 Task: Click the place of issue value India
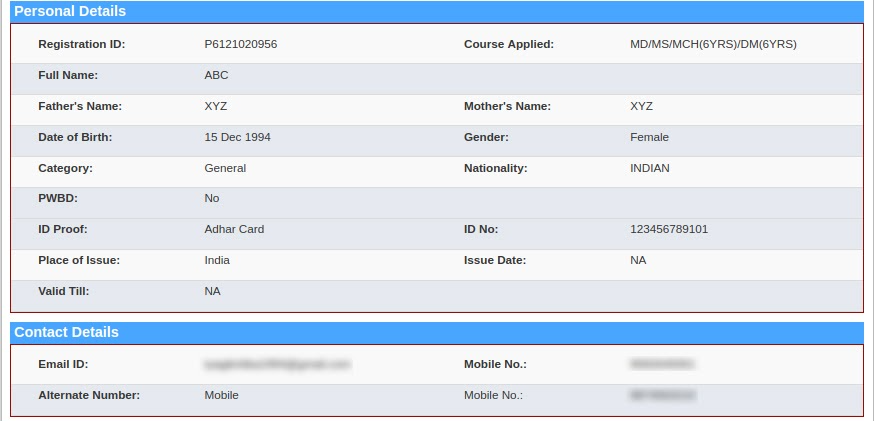(x=217, y=260)
